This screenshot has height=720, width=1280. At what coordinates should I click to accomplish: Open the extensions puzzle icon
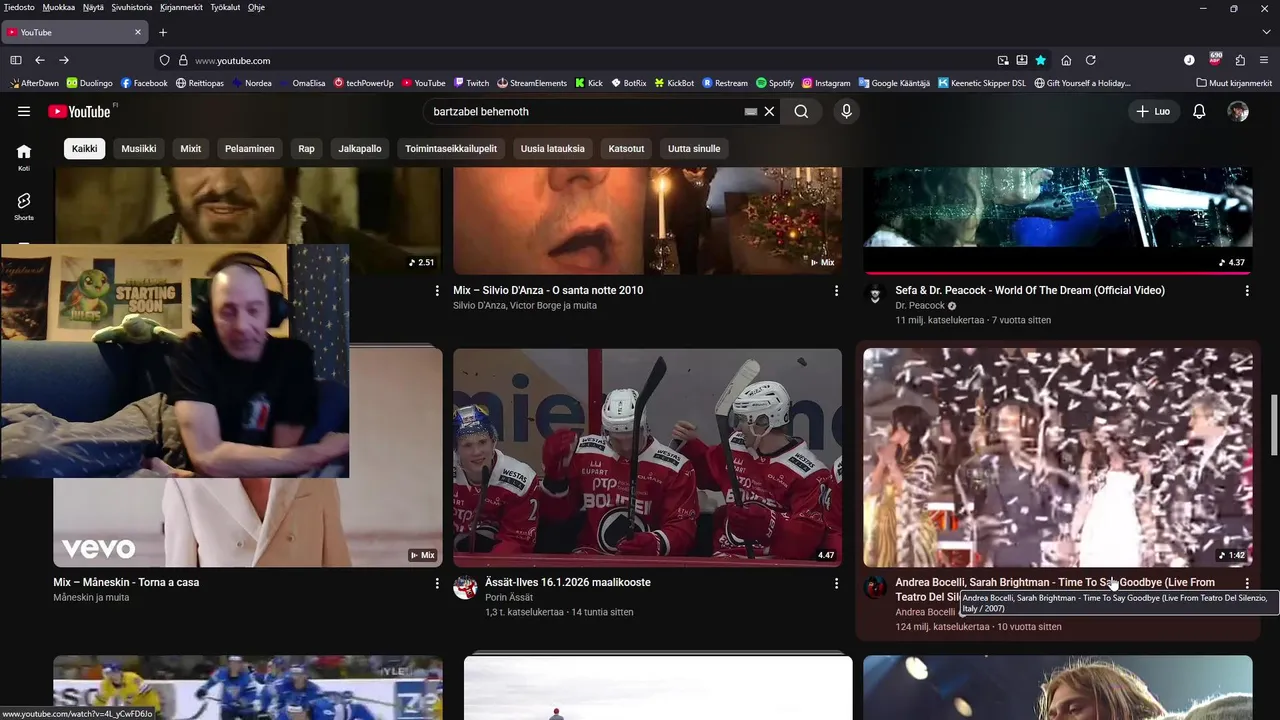pos(1240,60)
